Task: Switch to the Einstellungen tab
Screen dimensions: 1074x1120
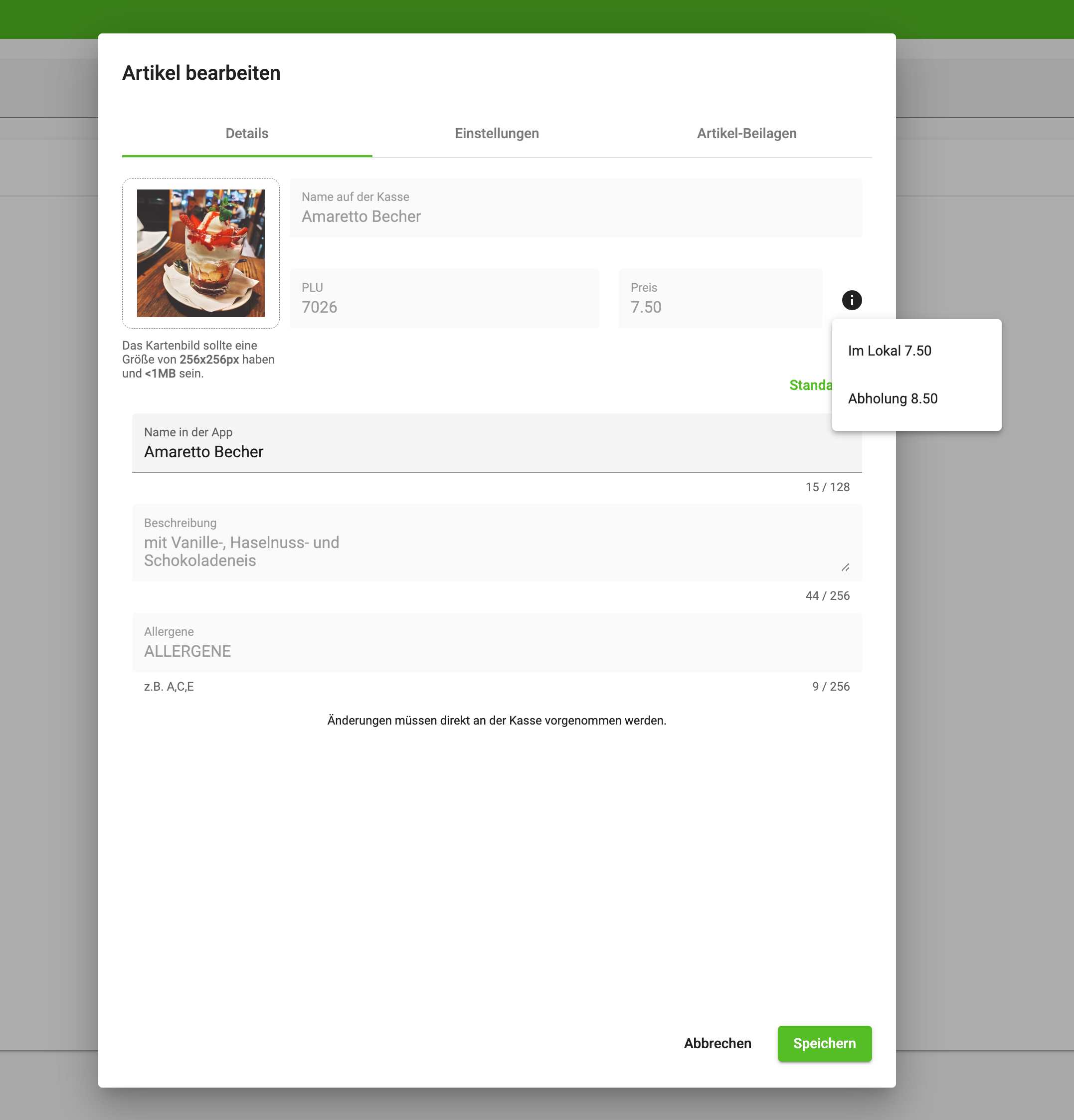Action: 497,133
